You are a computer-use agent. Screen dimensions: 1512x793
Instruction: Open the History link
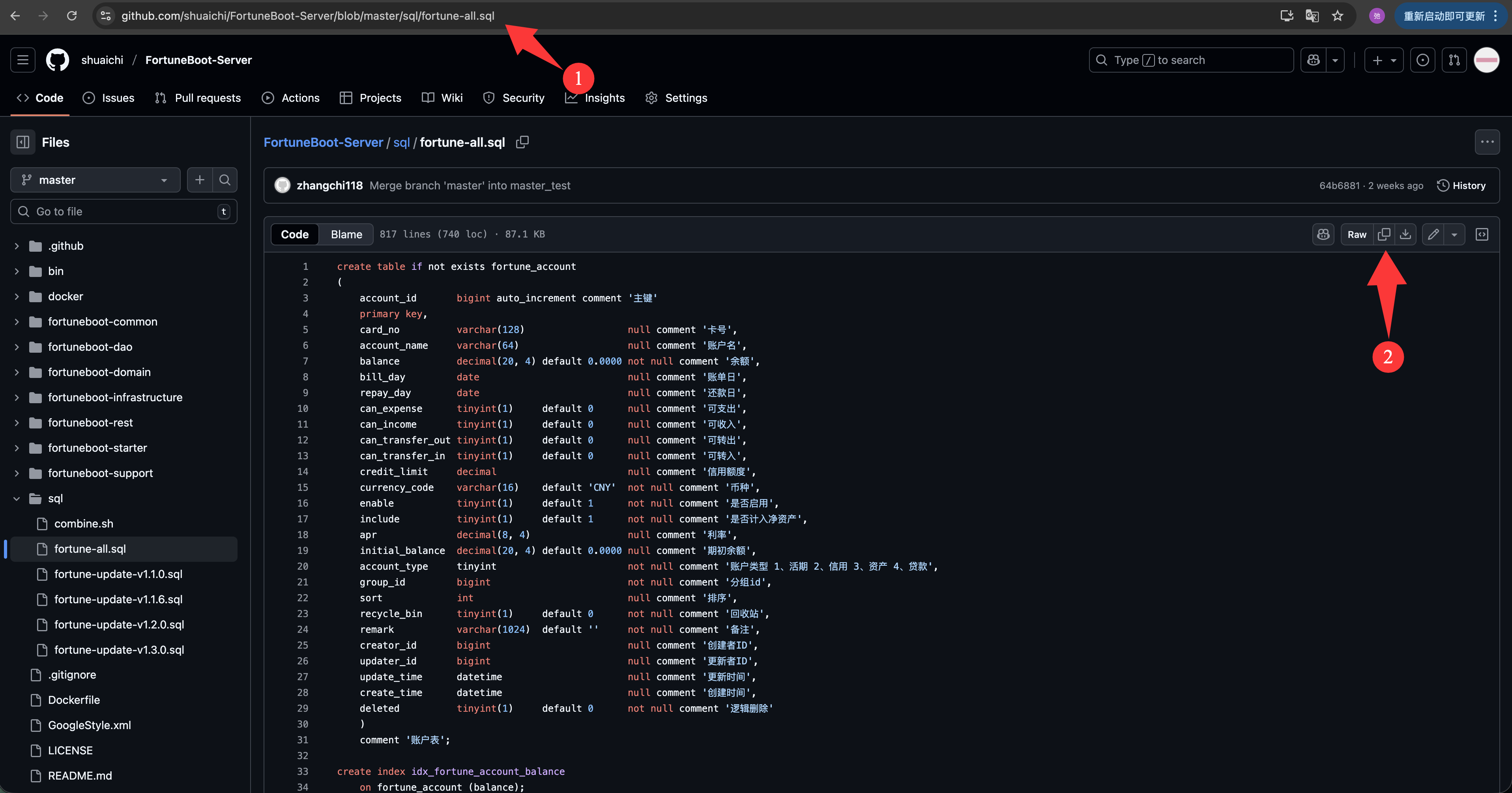coord(1461,185)
